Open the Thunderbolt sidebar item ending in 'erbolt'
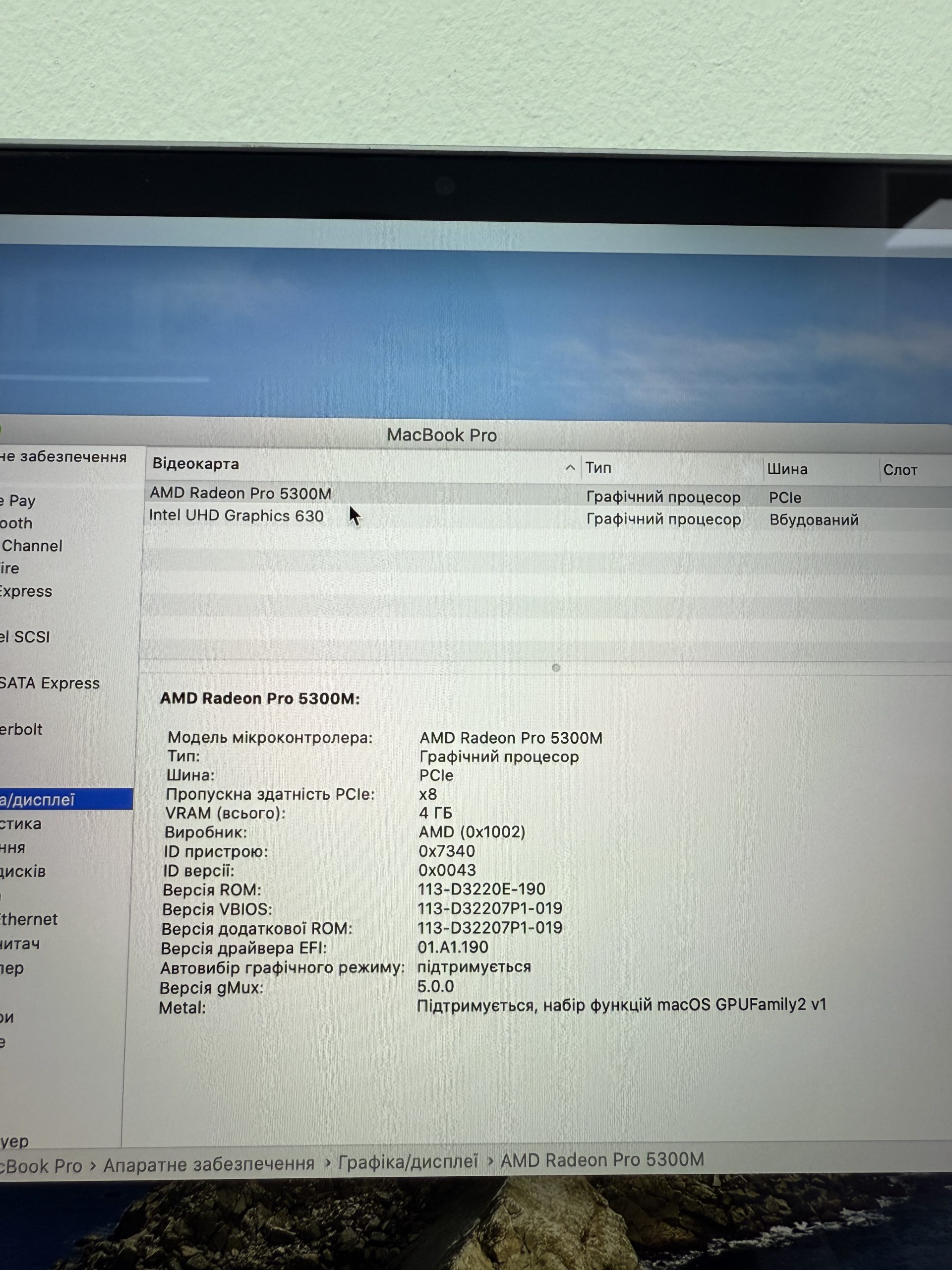The width and height of the screenshot is (952, 1270). [x=21, y=729]
